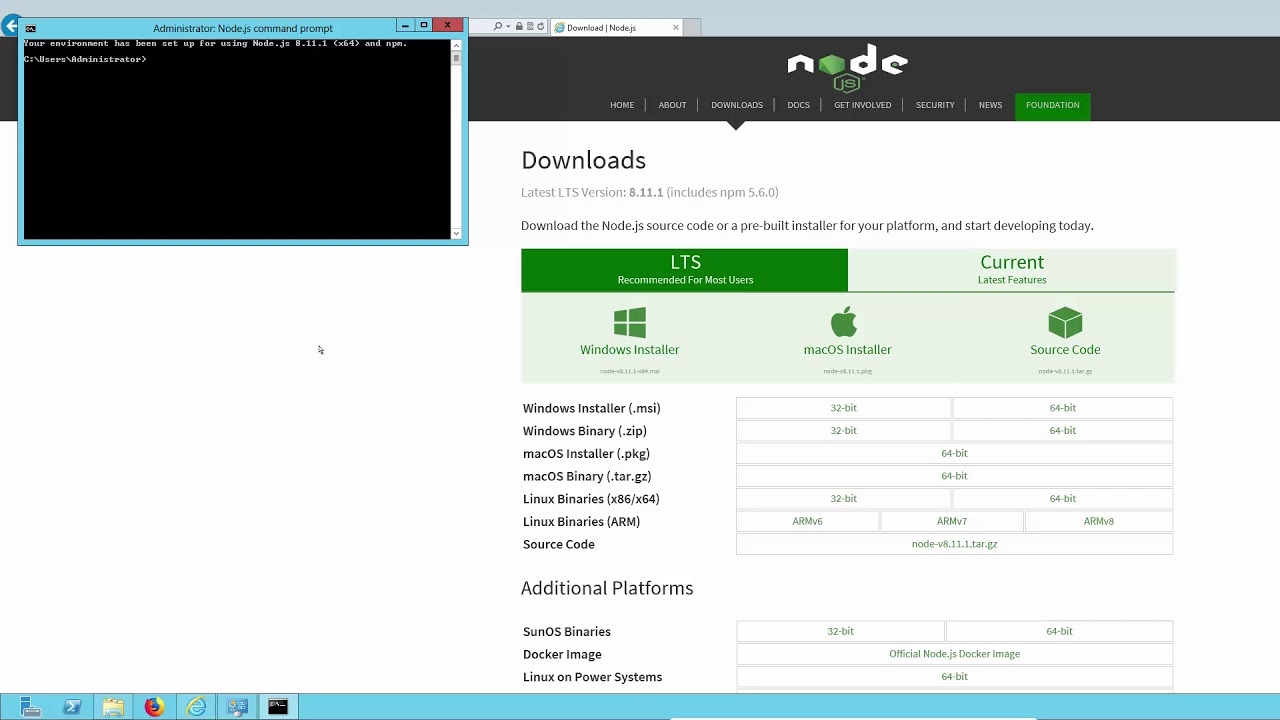Open the ABOUT page in the navigation
The height and width of the screenshot is (720, 1280).
pos(672,105)
